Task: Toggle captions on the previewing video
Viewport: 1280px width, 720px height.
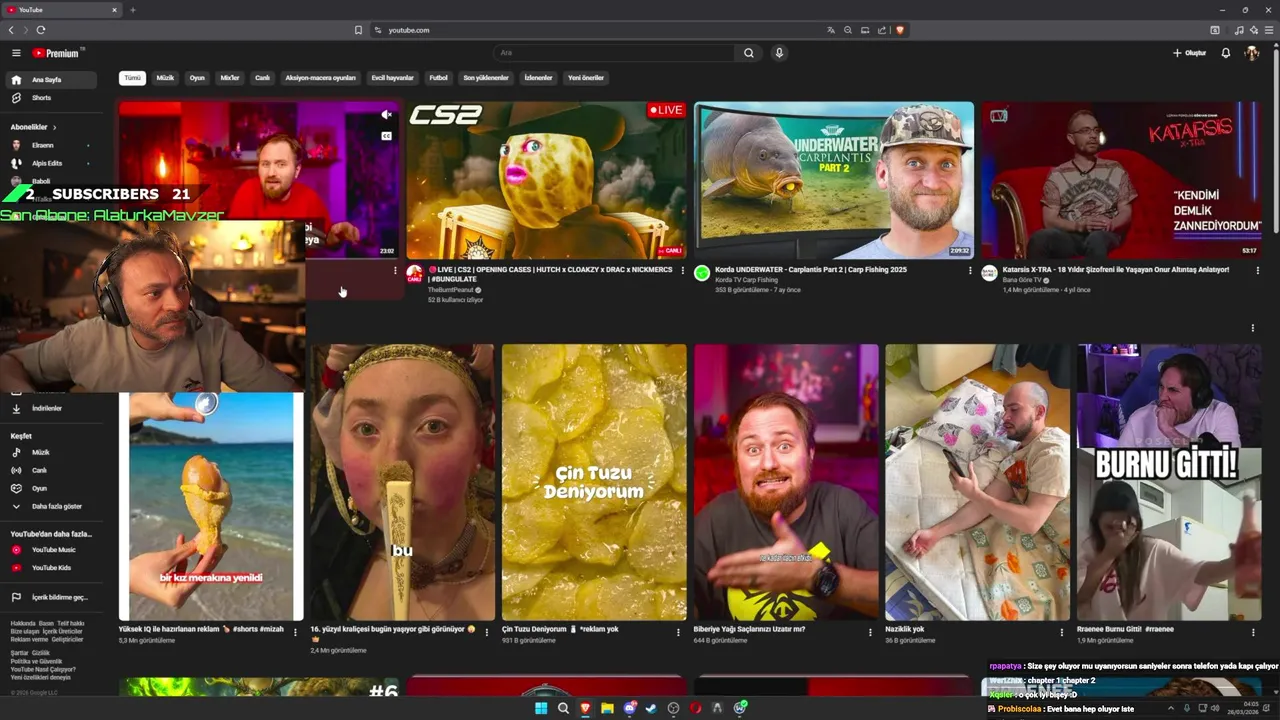Action: (x=386, y=136)
